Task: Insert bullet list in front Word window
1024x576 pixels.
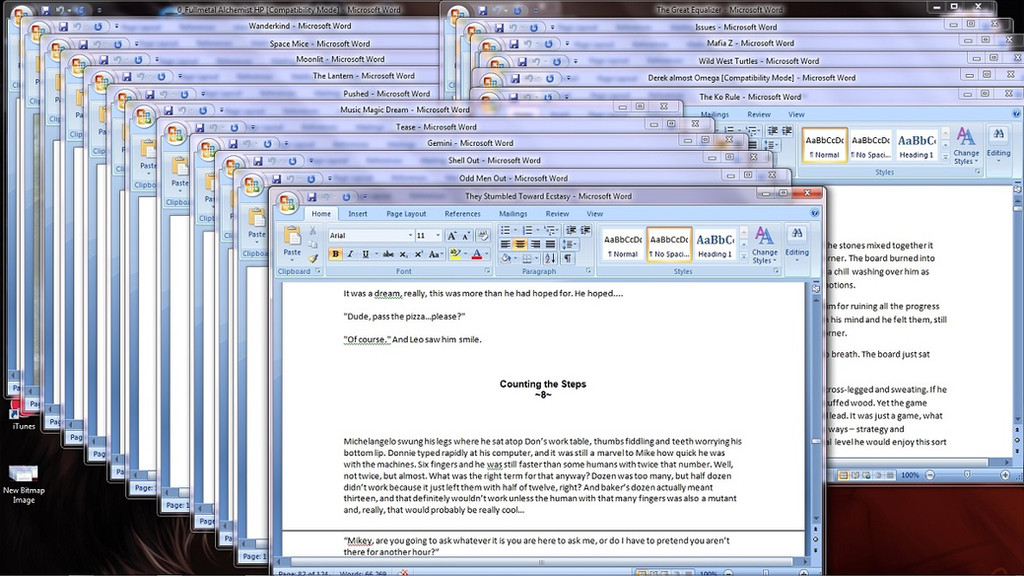Action: coord(505,230)
